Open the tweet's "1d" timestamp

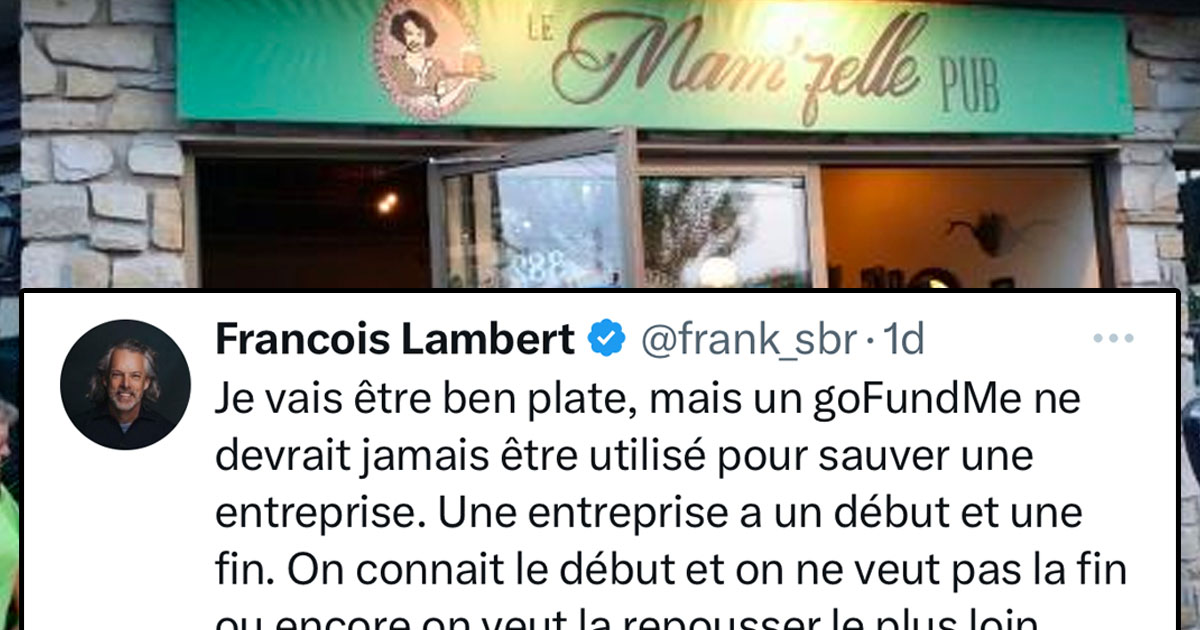pyautogui.click(x=905, y=341)
